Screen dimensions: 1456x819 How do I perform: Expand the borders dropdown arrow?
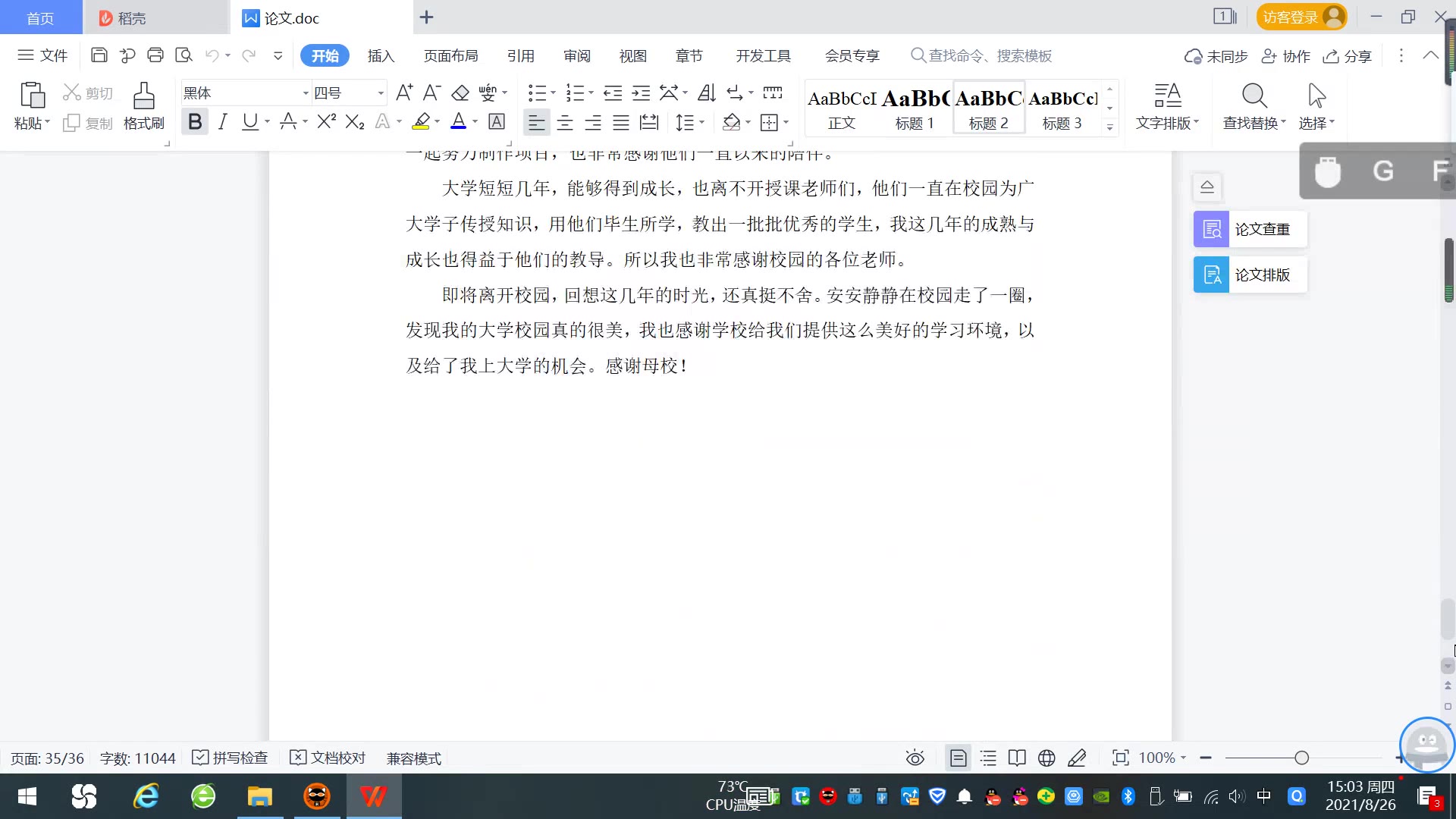[786, 122]
